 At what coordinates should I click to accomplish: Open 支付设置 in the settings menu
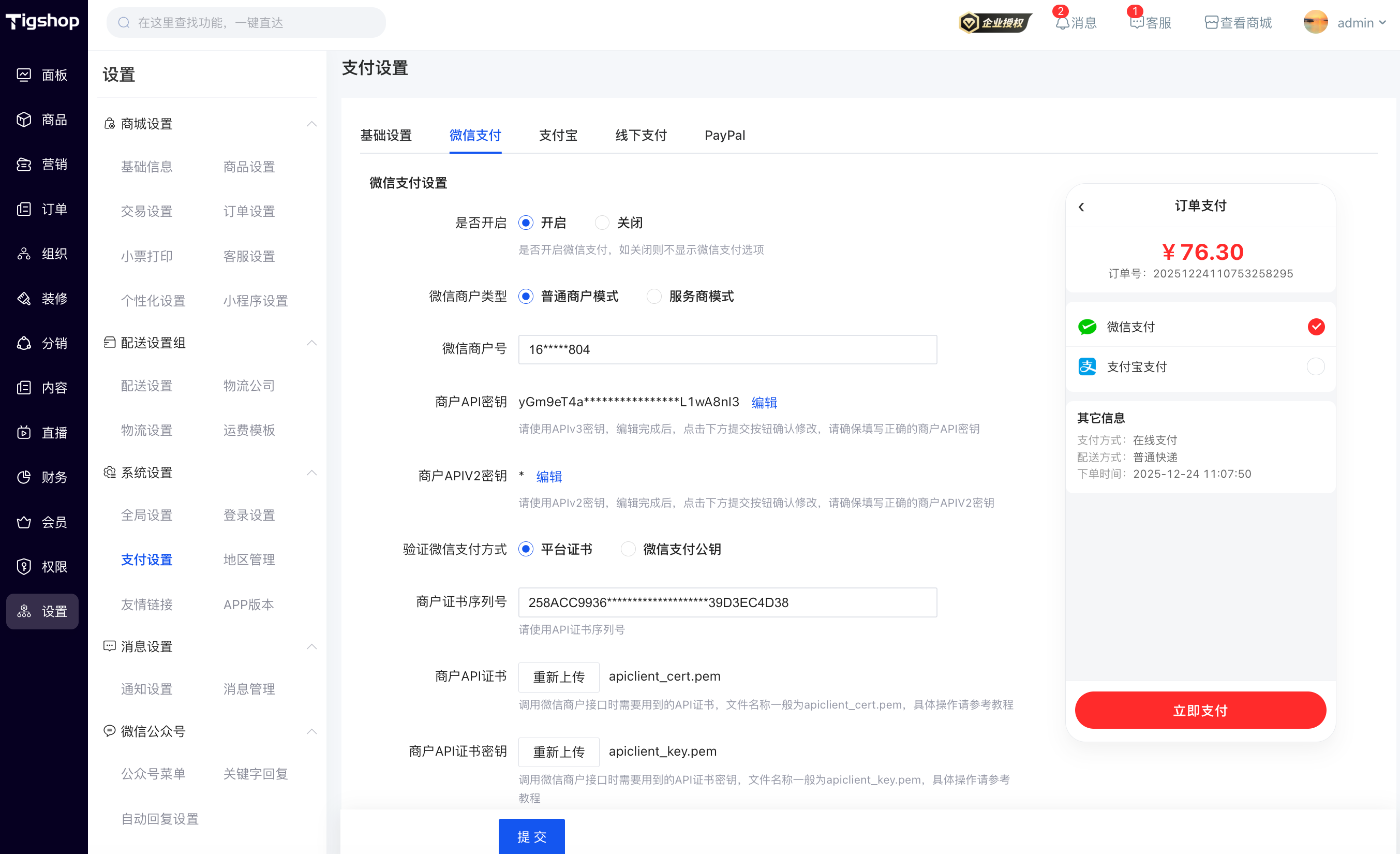click(146, 559)
